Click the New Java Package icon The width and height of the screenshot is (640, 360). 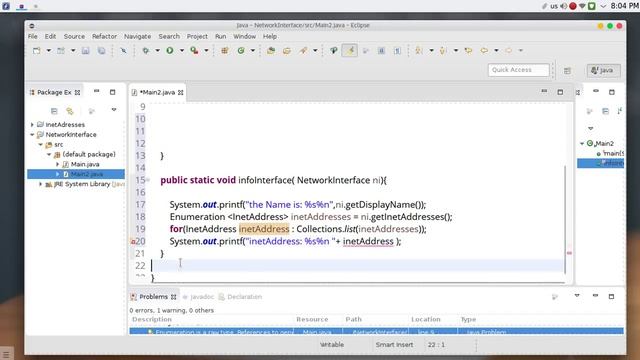point(224,51)
